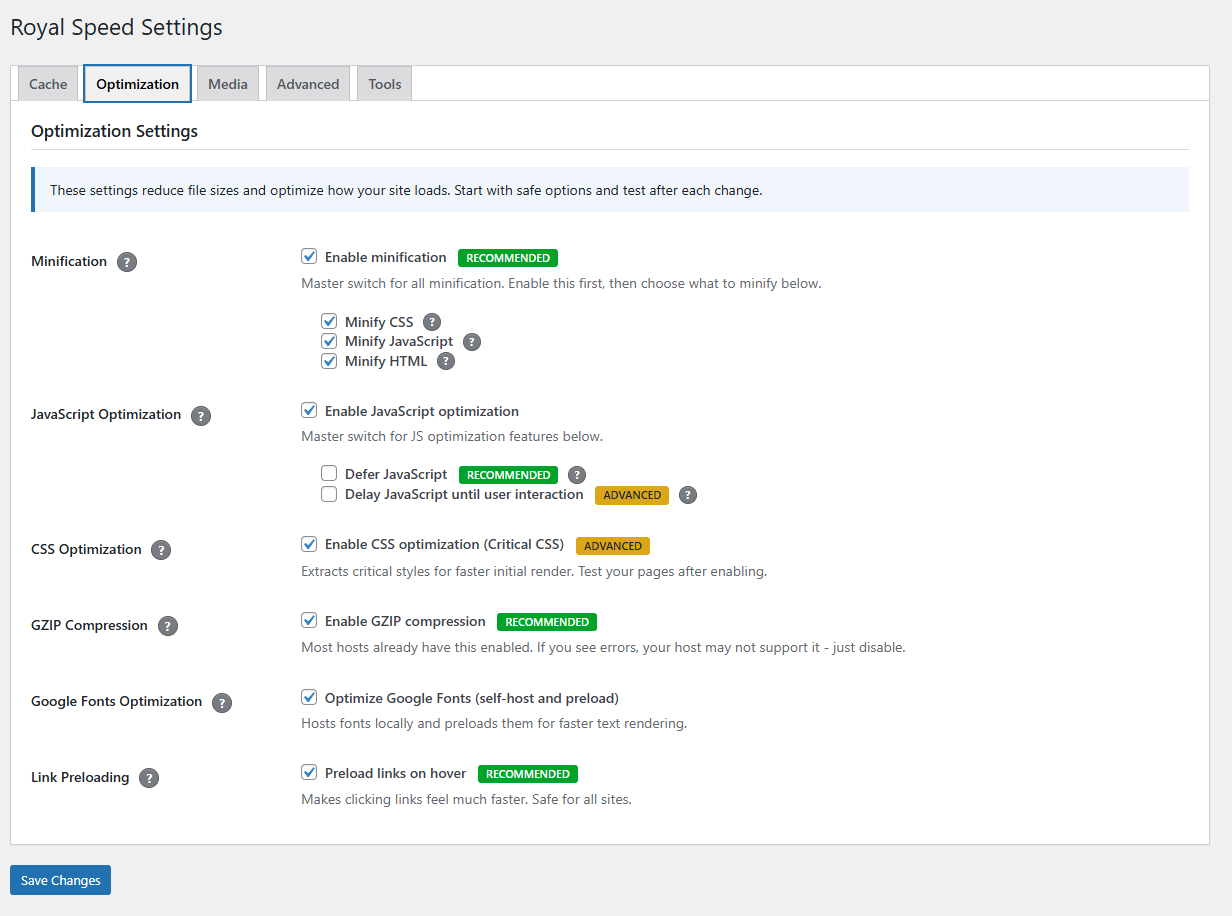Click the Defer JavaScript help icon
The height and width of the screenshot is (916, 1232).
576,474
